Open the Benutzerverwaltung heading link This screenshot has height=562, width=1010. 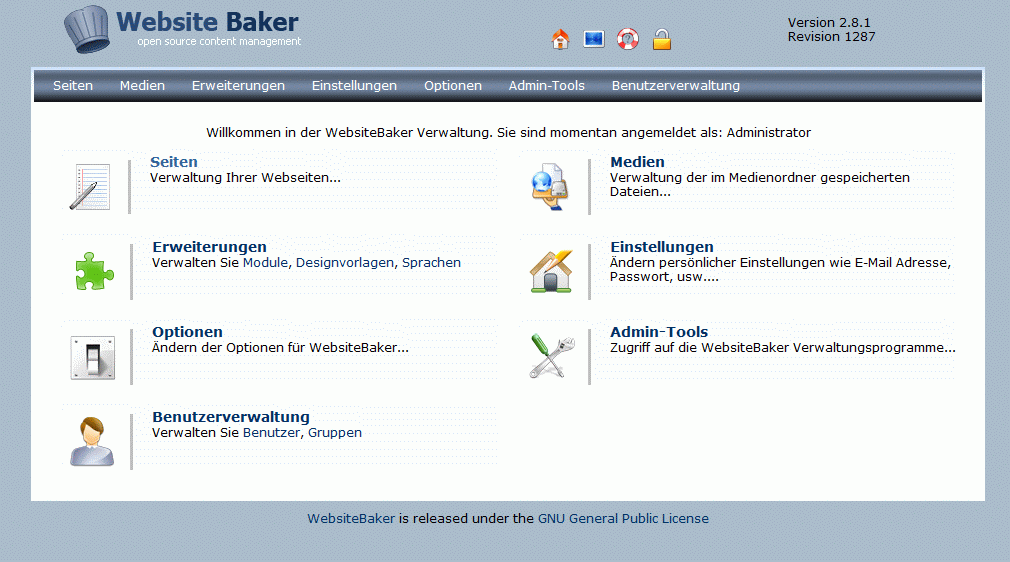pos(231,417)
